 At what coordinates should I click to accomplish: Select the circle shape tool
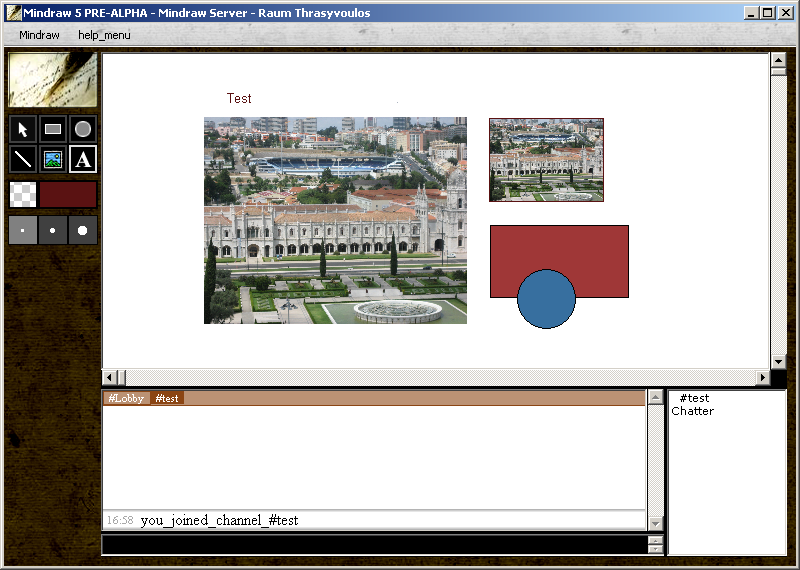(x=83, y=129)
